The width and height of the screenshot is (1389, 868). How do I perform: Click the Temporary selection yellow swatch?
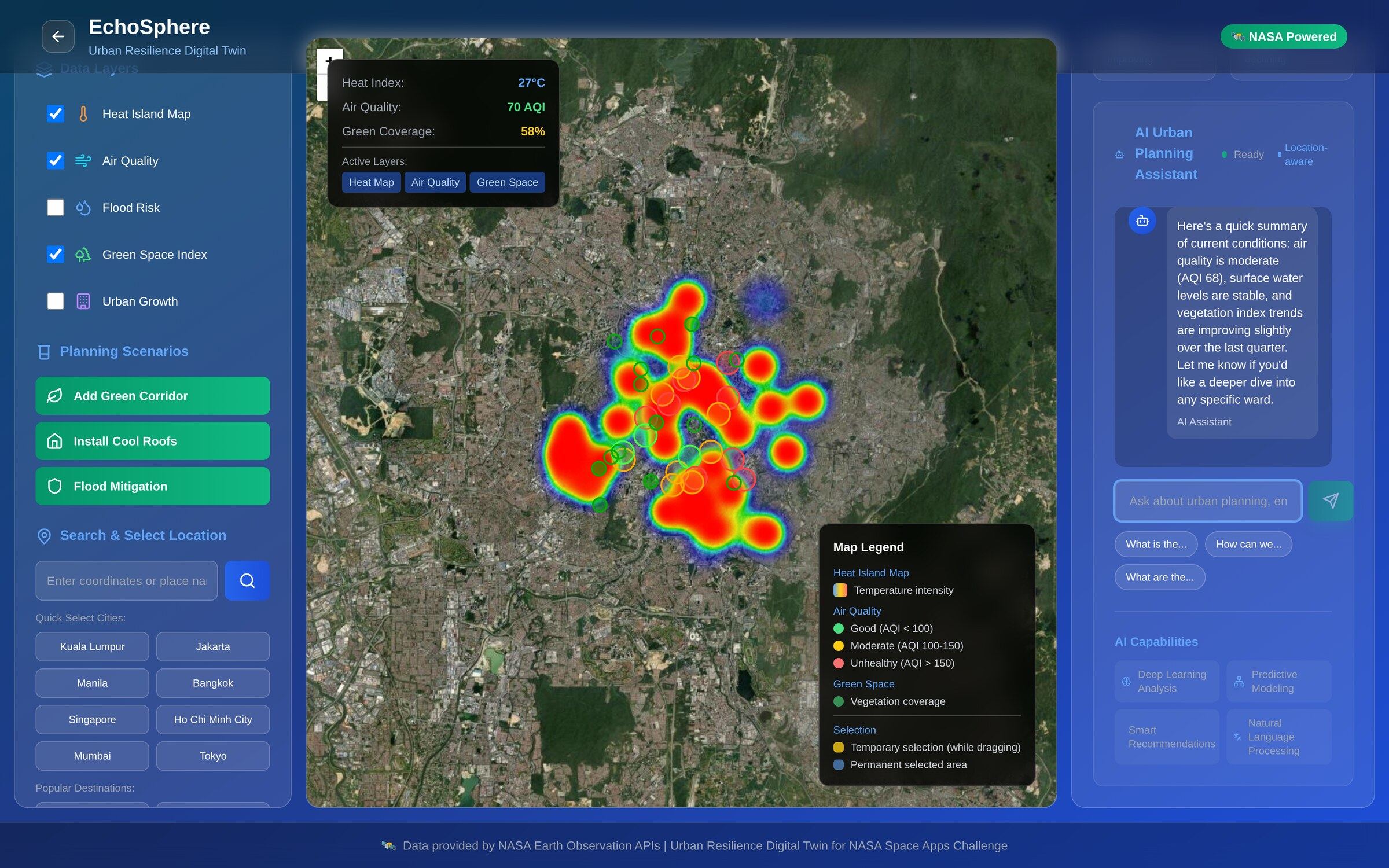[839, 748]
